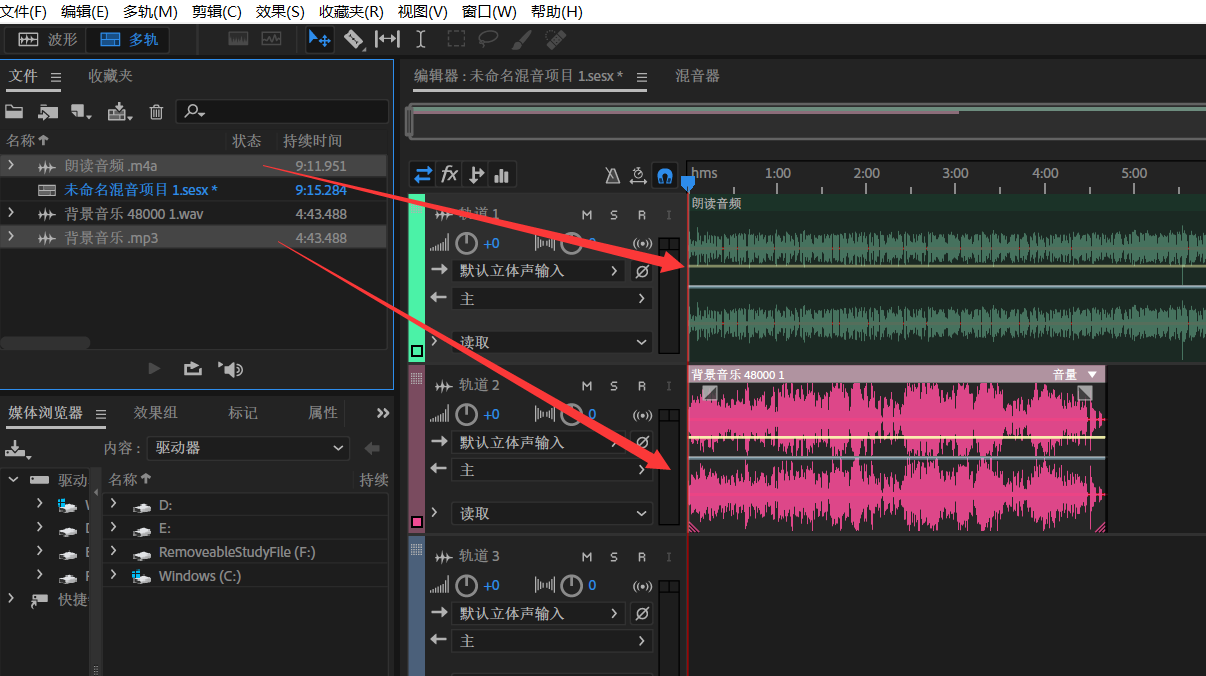This screenshot has width=1206, height=676.
Task: Click Insert into Multitrack icon
Action: [x=119, y=112]
